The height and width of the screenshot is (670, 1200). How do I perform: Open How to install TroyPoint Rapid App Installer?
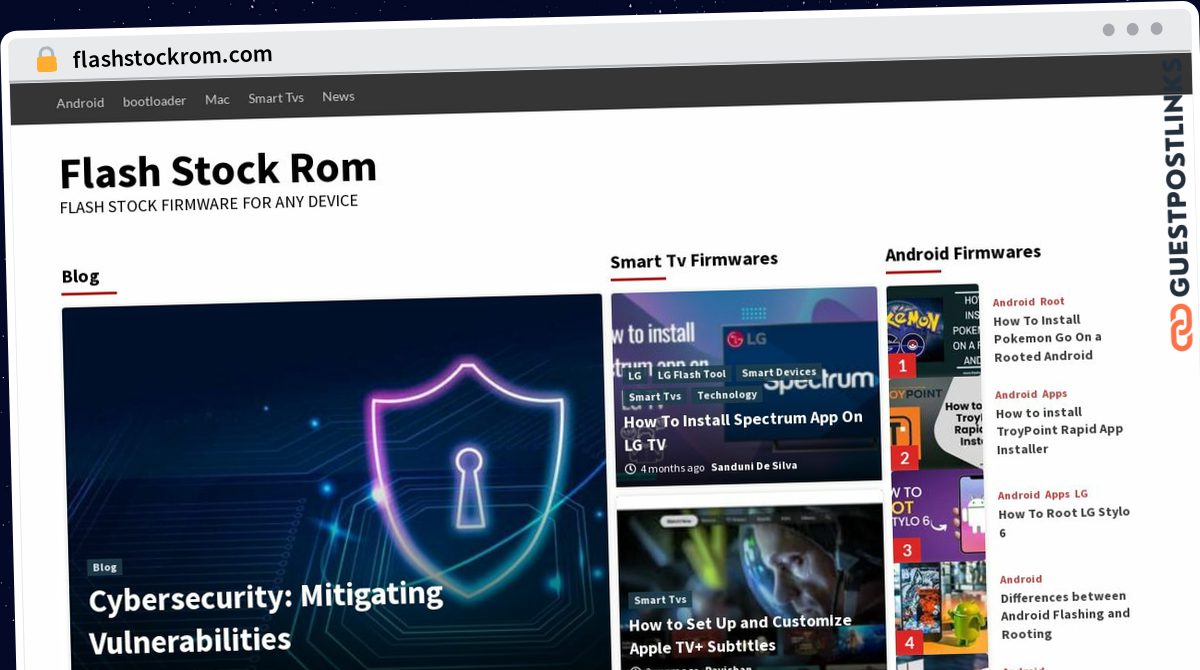point(1059,430)
